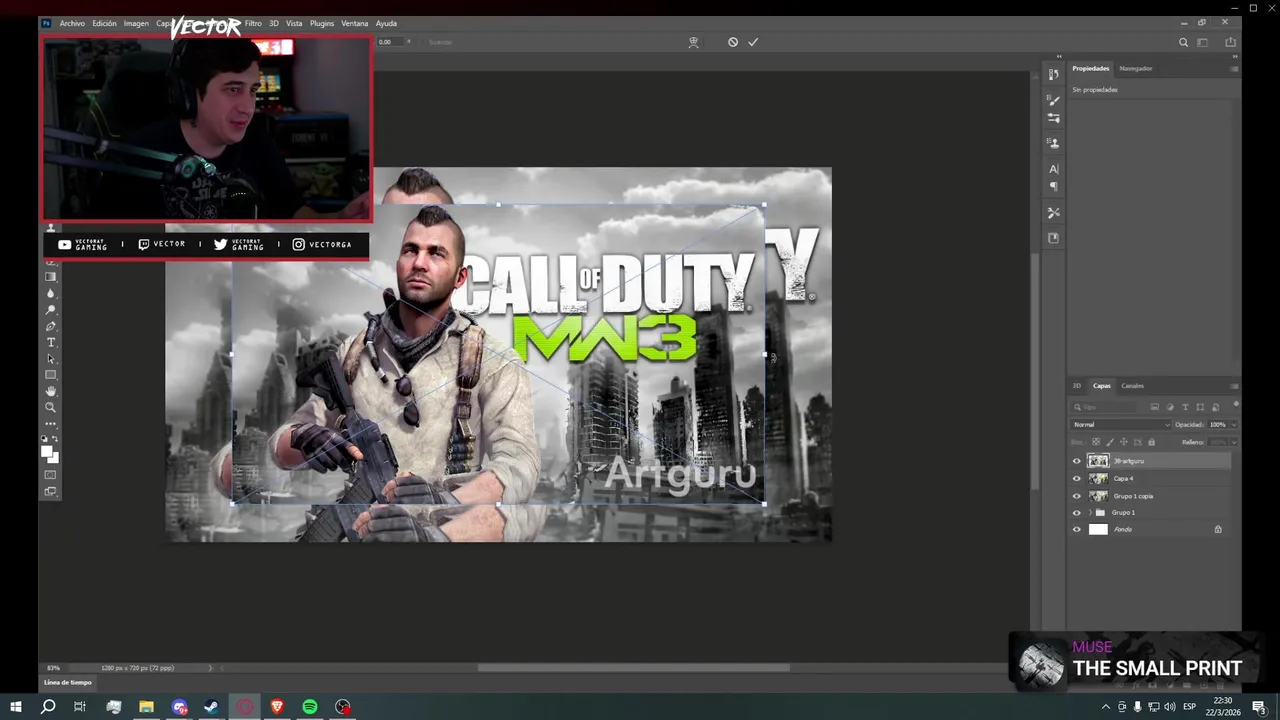Hide the Capa 4 layer
The width and height of the screenshot is (1280, 720).
(x=1077, y=478)
